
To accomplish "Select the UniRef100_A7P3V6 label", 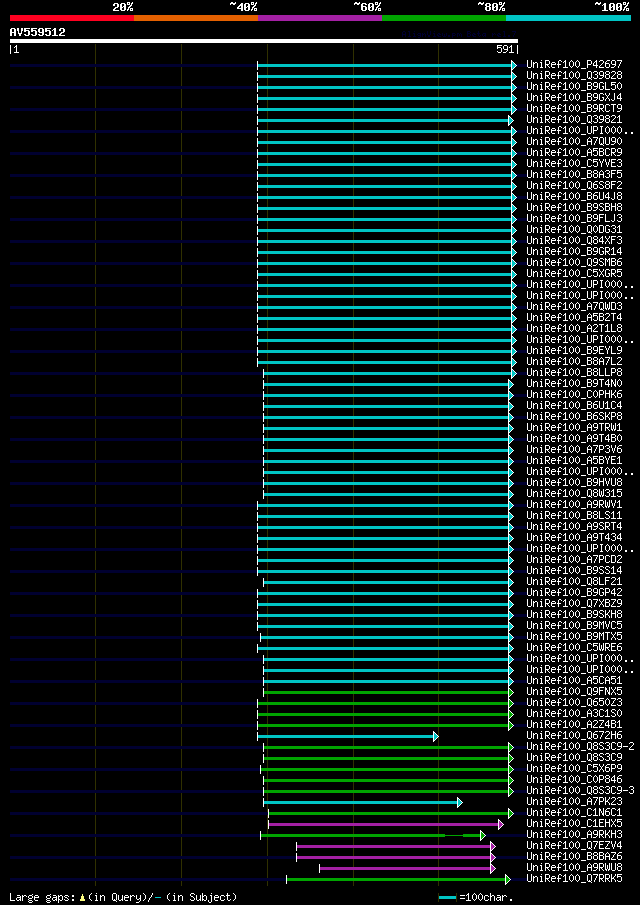I will coord(574,449).
